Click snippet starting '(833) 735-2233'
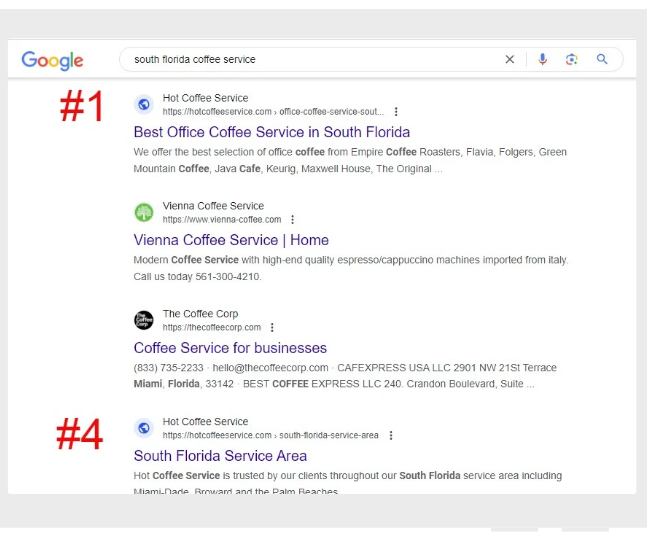This screenshot has height=536, width=647. pyautogui.click(x=345, y=376)
